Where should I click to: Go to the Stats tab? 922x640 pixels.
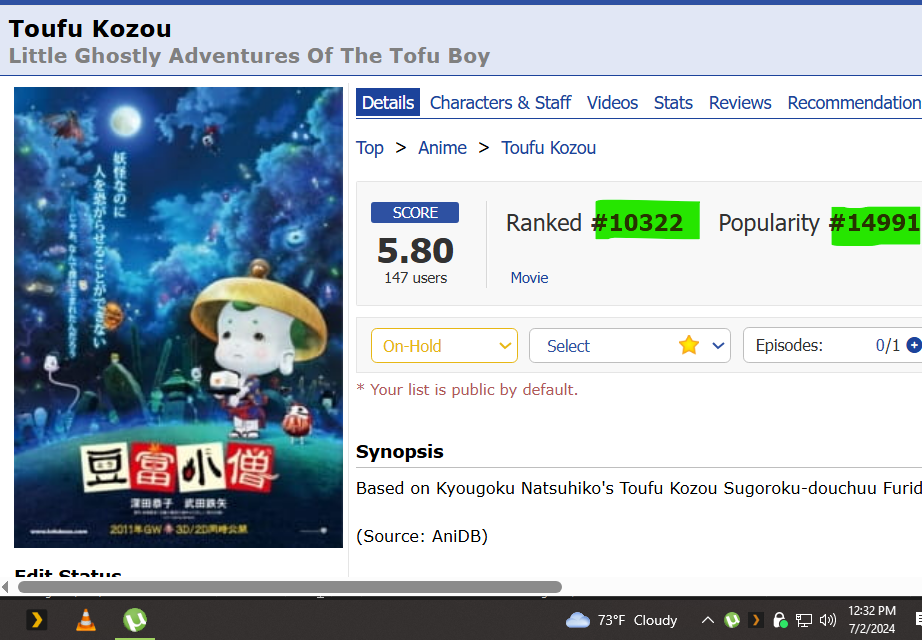[x=673, y=102]
